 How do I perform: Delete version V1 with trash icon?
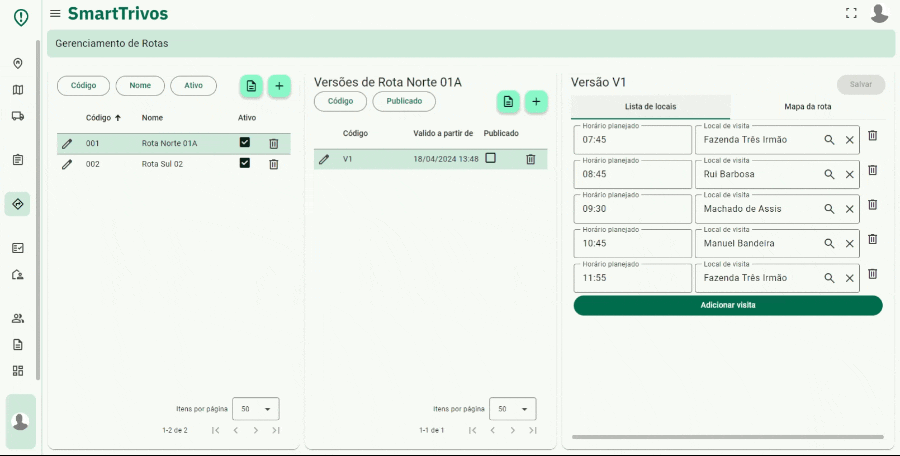[531, 159]
